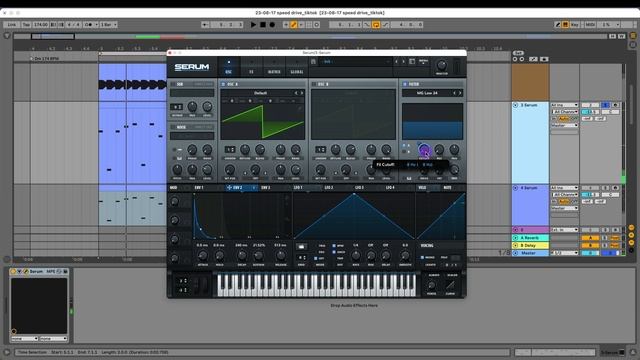Switch to Serum GLOBAL tab
This screenshot has width=640, height=360.
coord(297,67)
